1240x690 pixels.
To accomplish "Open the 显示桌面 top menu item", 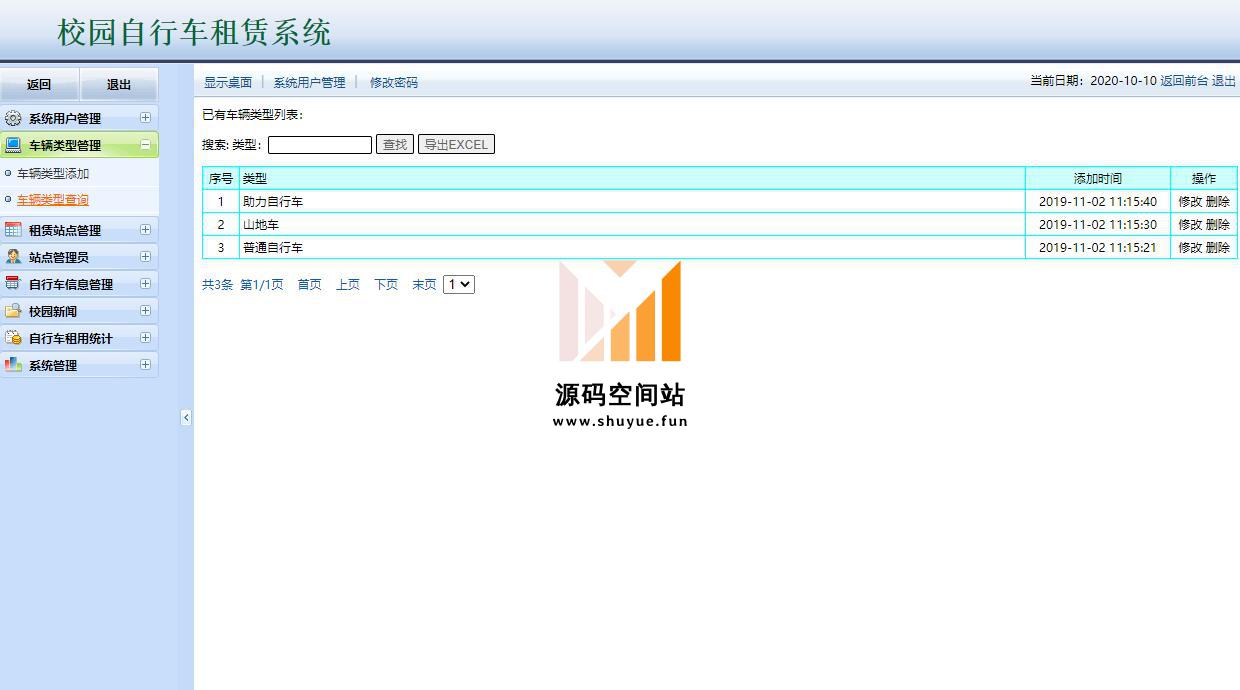I will coord(228,82).
